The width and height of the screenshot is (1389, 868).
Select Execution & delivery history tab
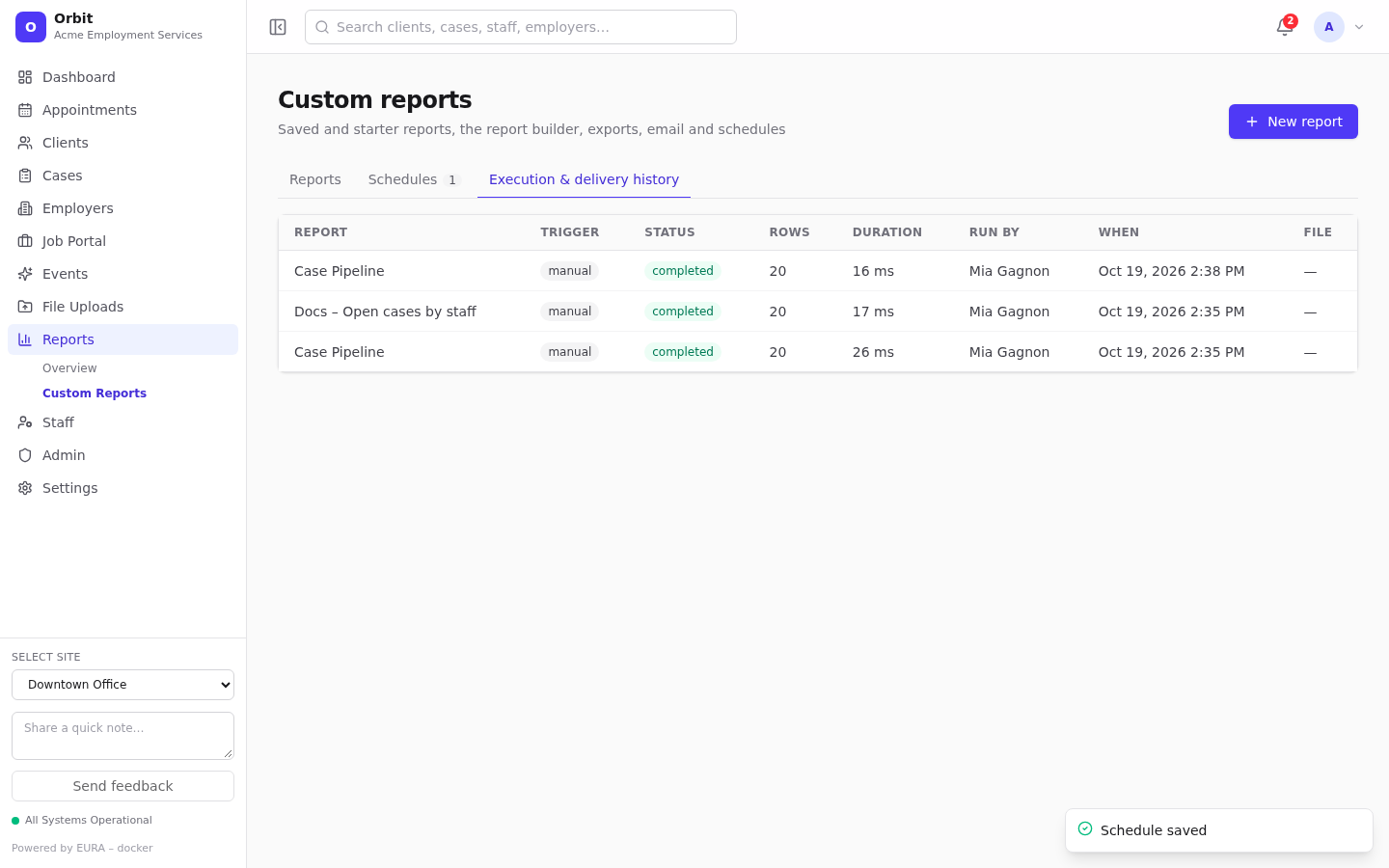[584, 179]
